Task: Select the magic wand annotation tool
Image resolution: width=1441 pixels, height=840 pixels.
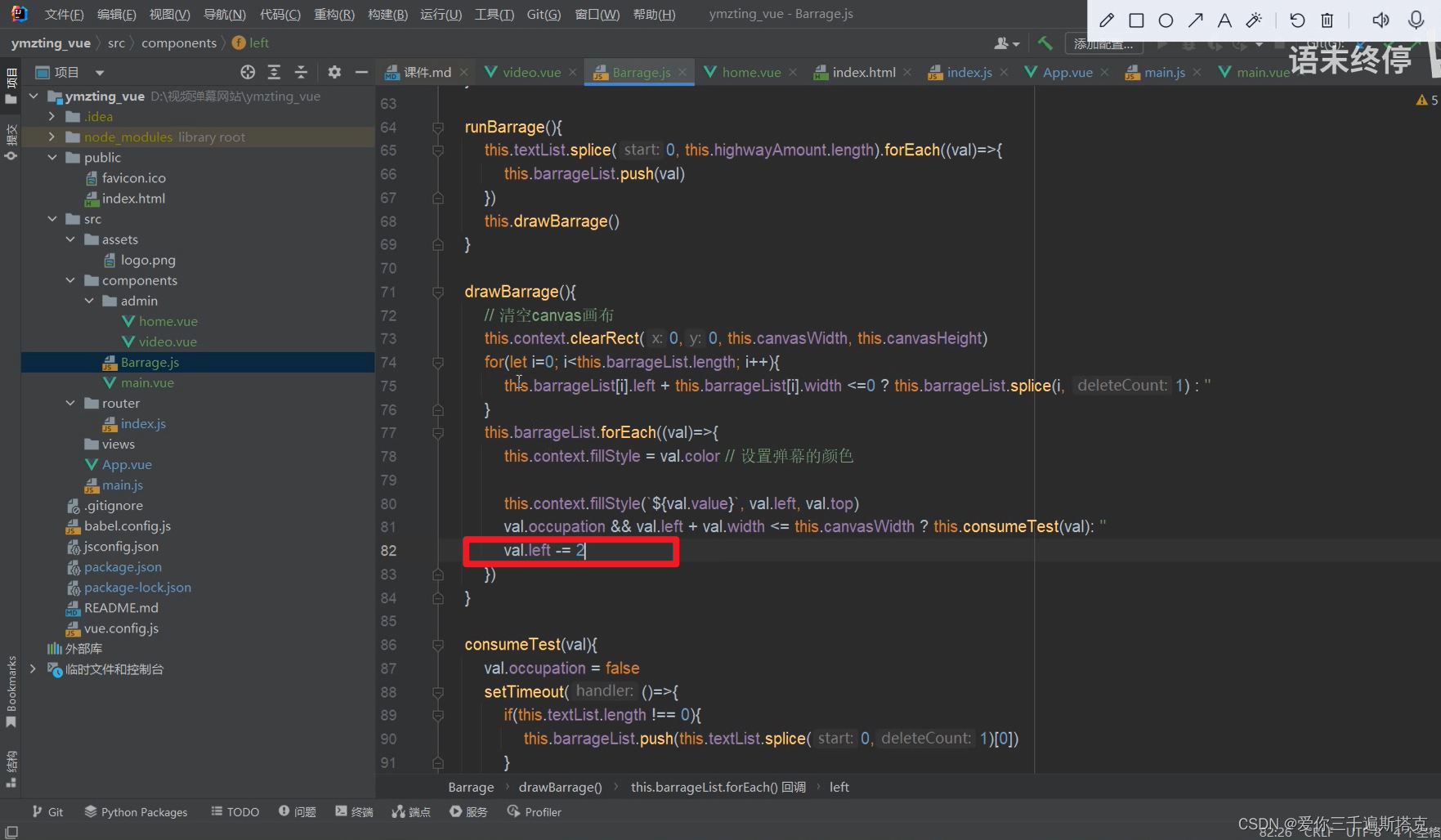Action: click(1254, 20)
